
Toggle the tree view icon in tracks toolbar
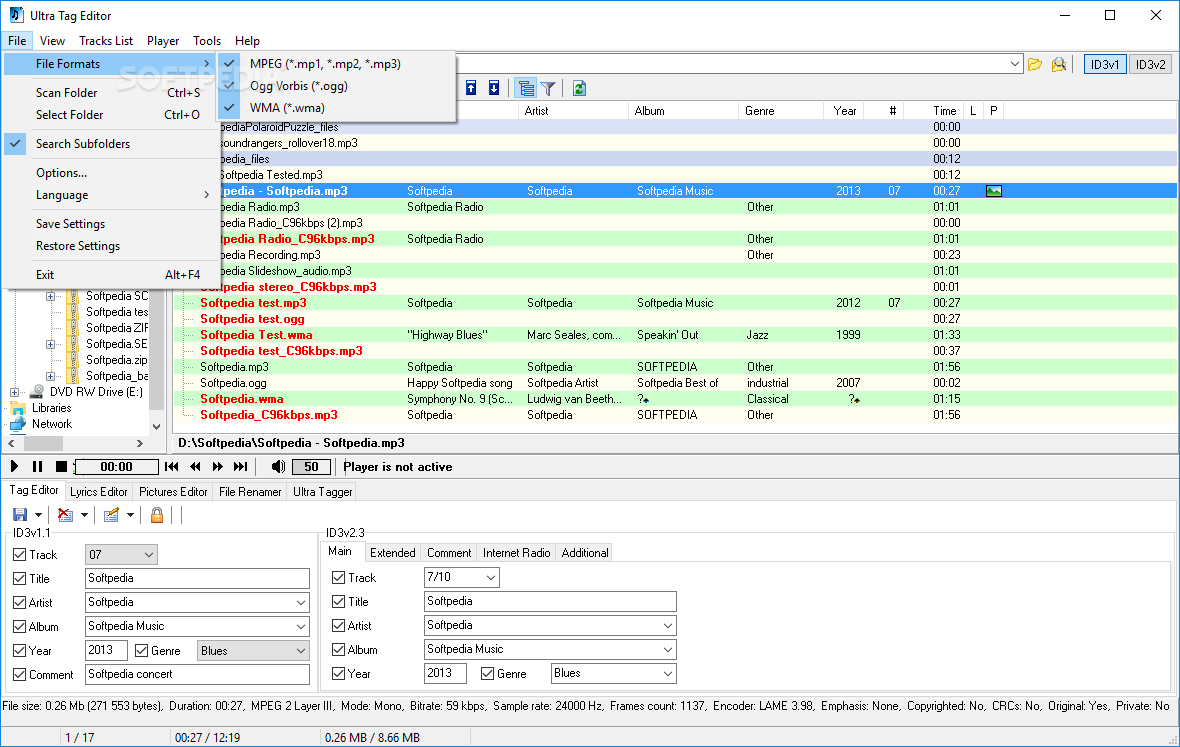526,89
